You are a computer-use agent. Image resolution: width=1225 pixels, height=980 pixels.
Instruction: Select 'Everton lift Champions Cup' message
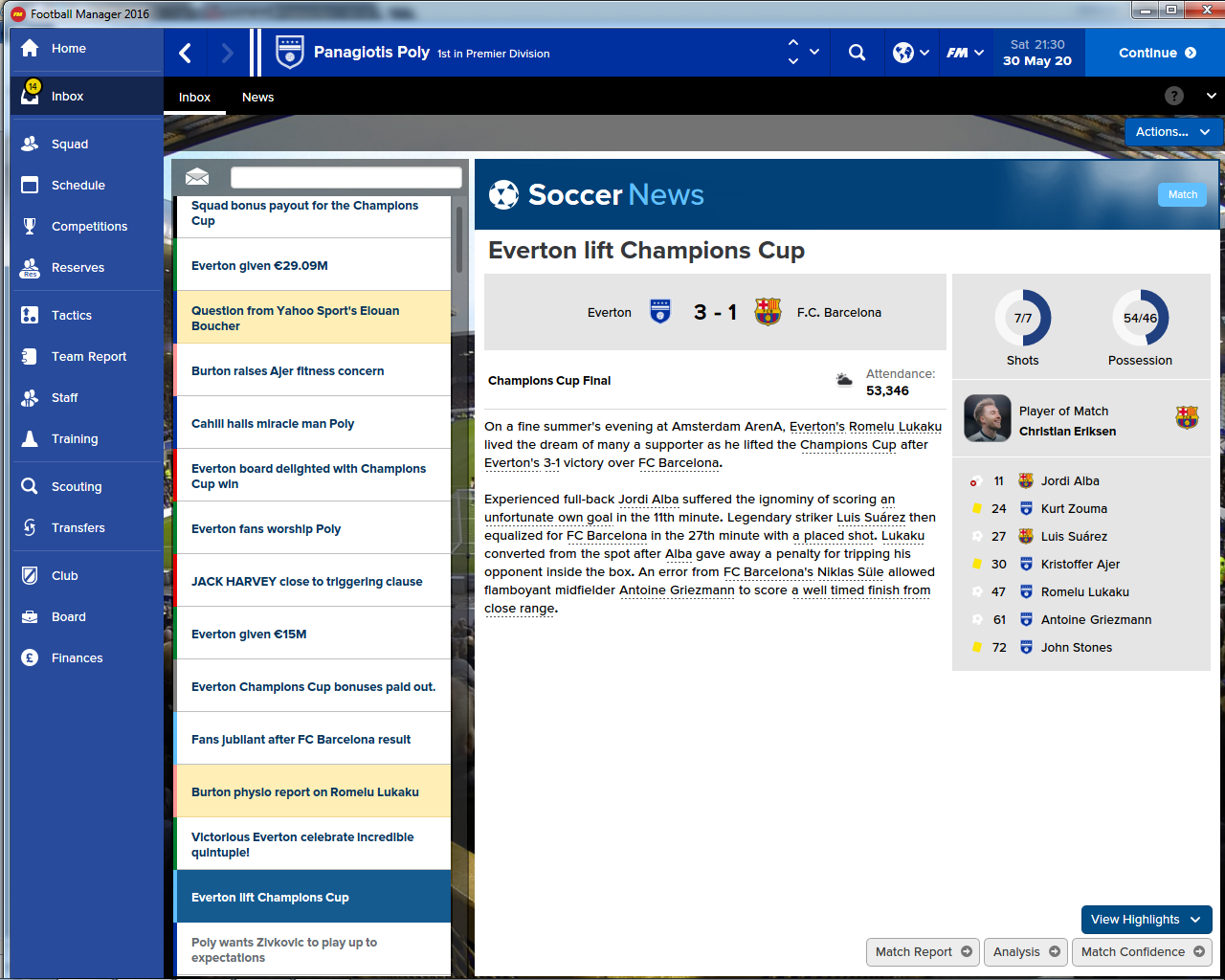(312, 897)
